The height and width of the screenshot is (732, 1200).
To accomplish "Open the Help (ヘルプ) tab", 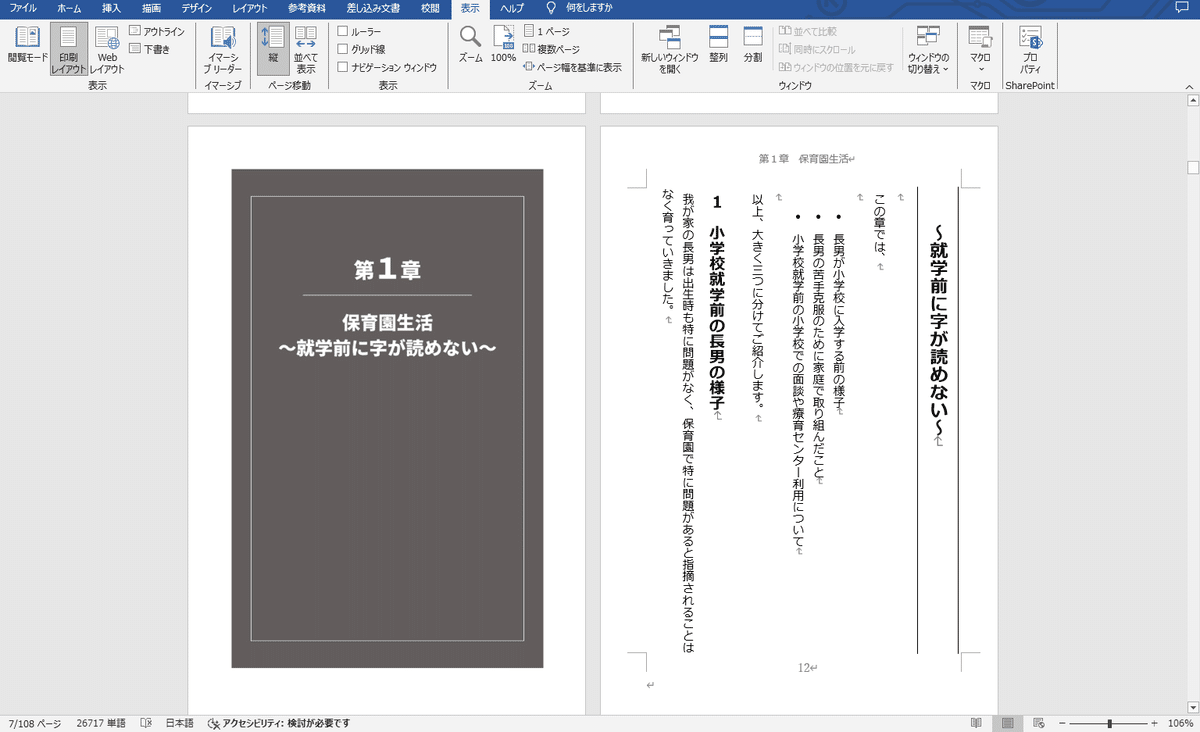I will [511, 7].
